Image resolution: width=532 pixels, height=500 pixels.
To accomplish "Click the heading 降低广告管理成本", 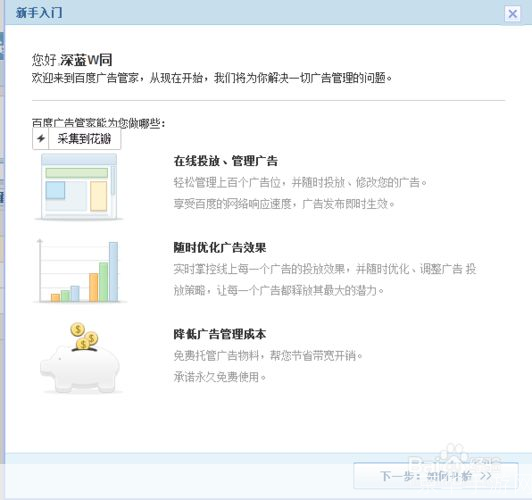I will click(x=220, y=334).
